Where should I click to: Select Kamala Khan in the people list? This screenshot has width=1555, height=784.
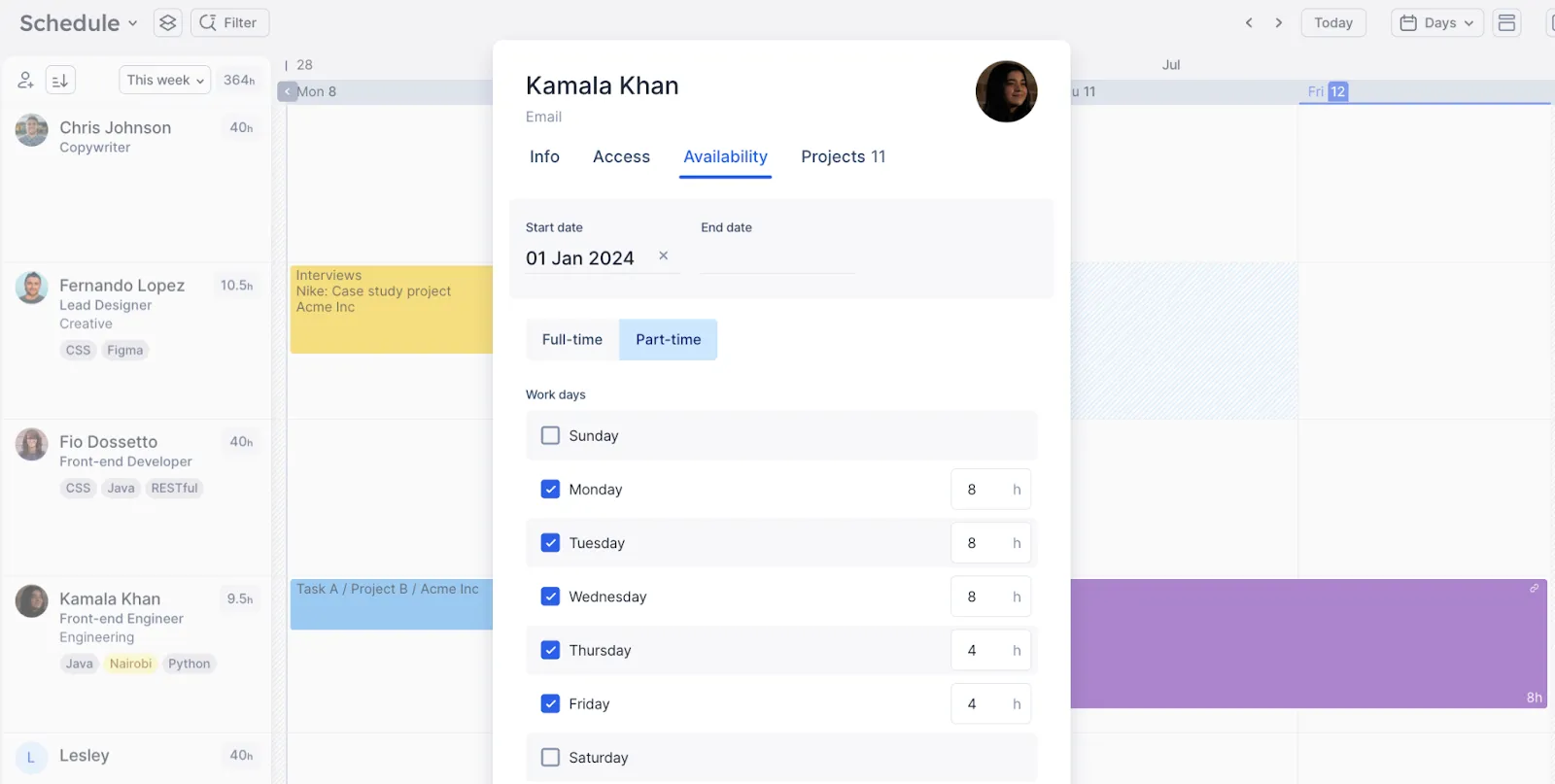pos(110,598)
